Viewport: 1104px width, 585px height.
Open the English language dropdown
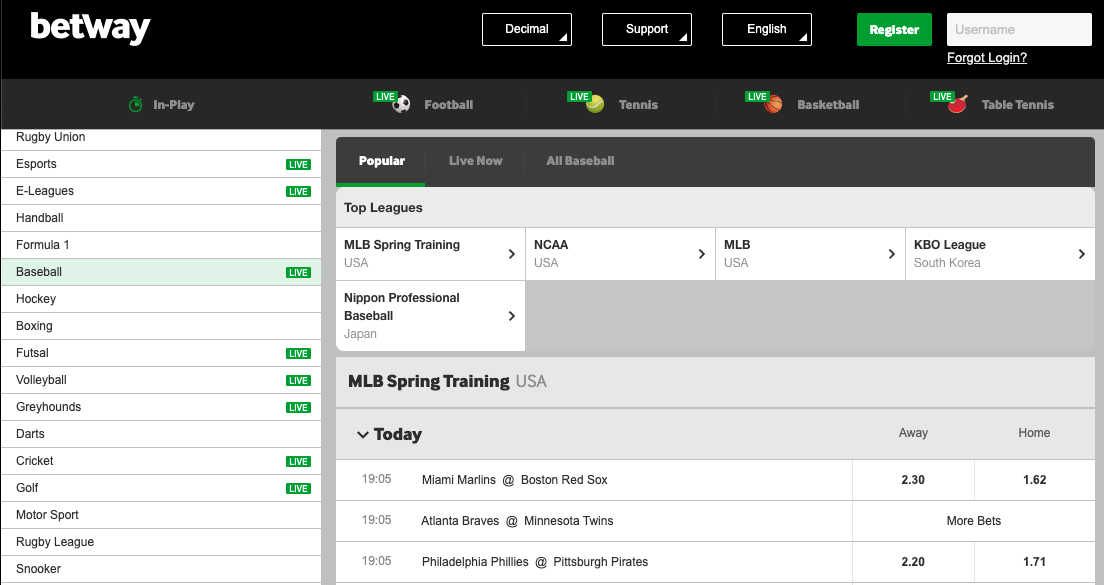pos(767,30)
